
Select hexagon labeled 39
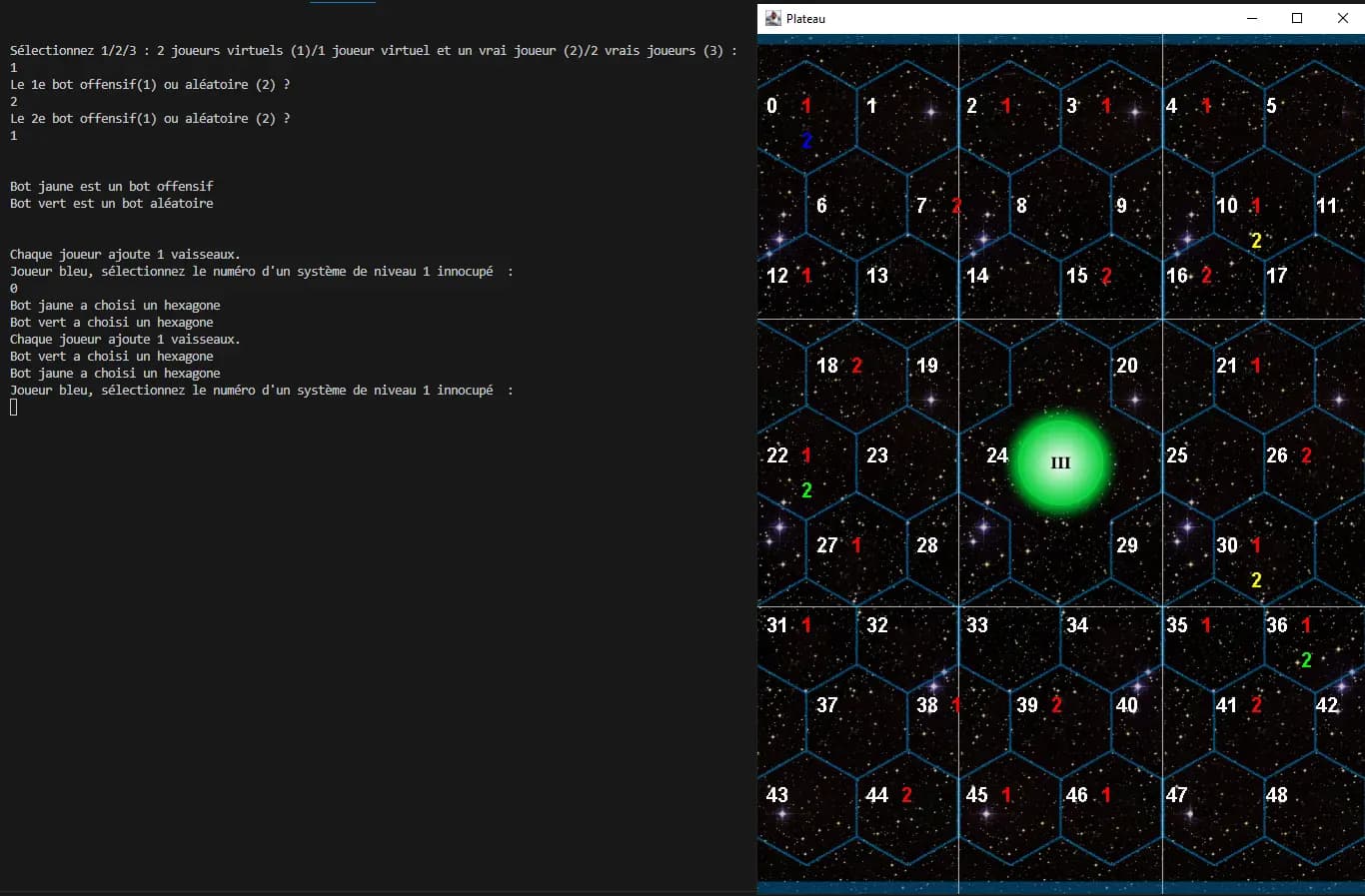tap(1027, 705)
